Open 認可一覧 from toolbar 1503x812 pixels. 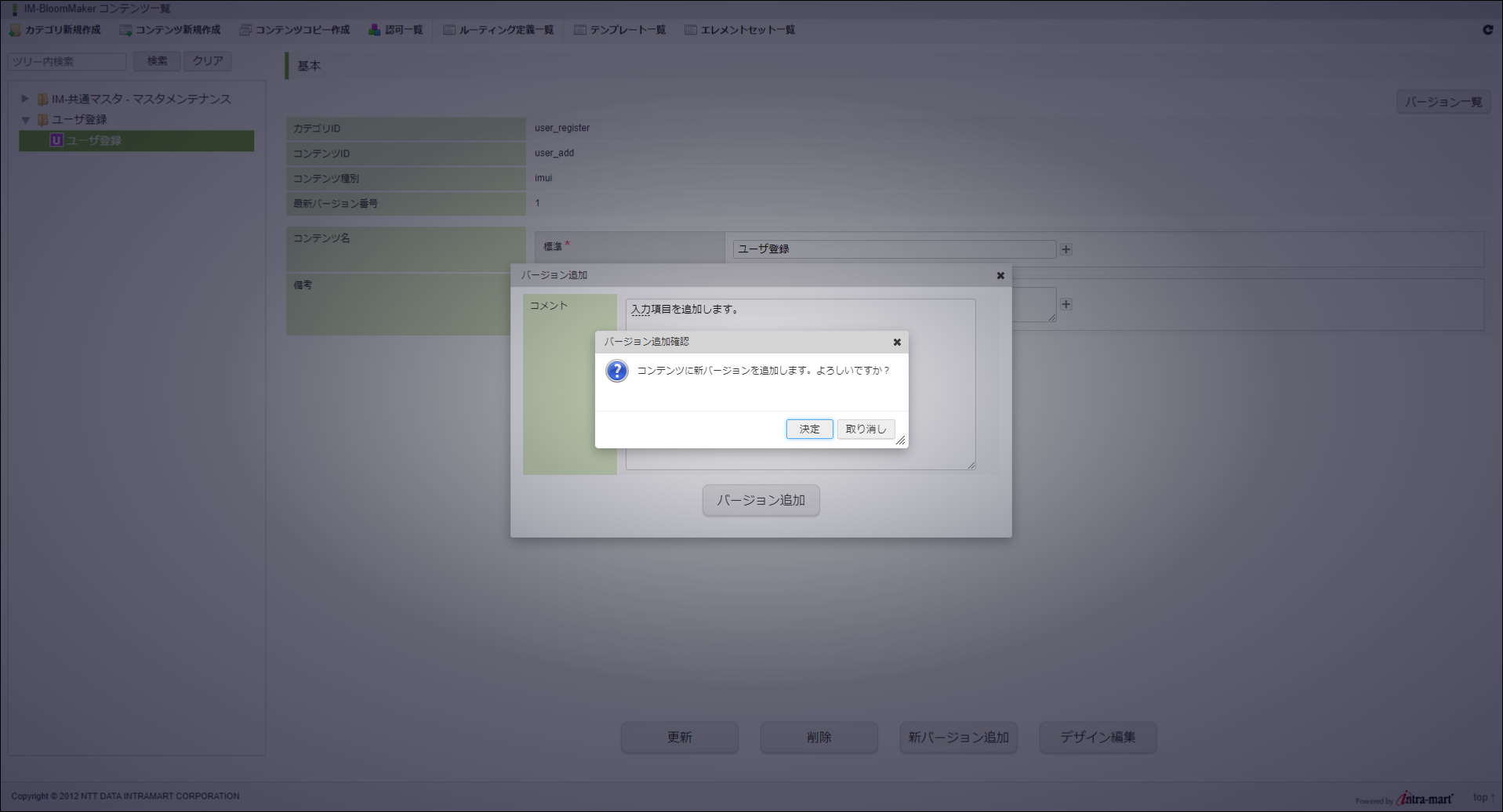(x=396, y=30)
